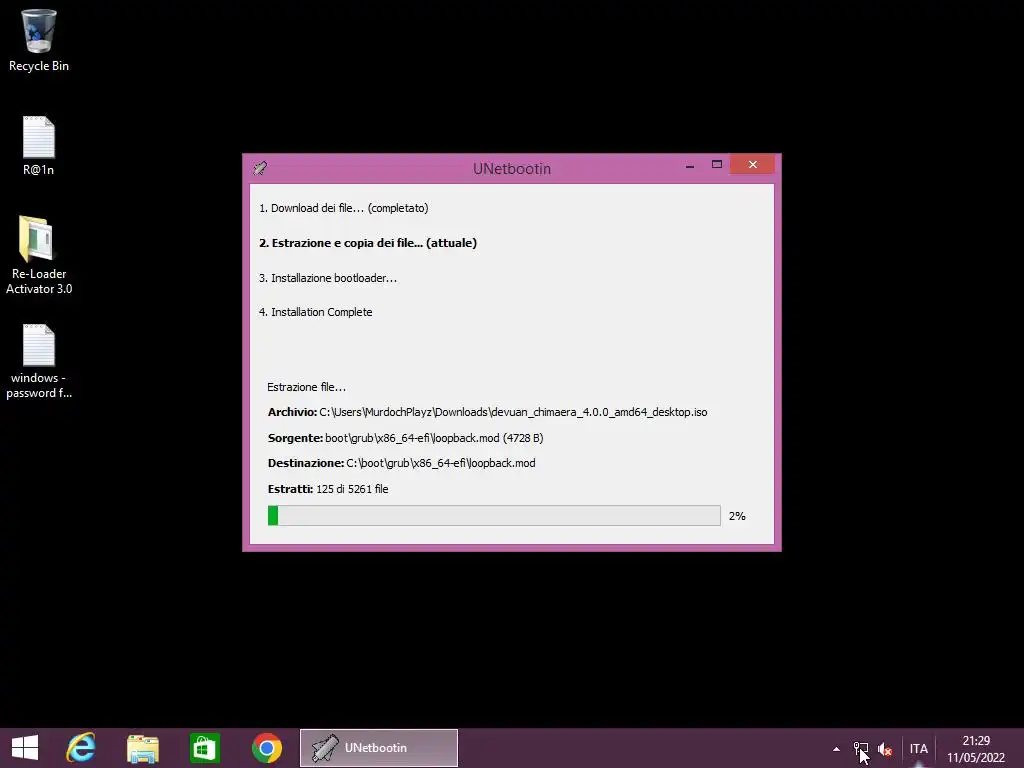This screenshot has height=768, width=1024.
Task: Minimize the UNetbootin window
Action: [690, 165]
